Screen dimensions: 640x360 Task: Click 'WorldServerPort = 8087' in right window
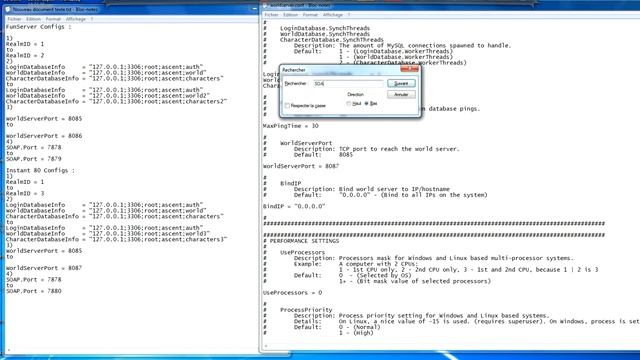coord(301,166)
